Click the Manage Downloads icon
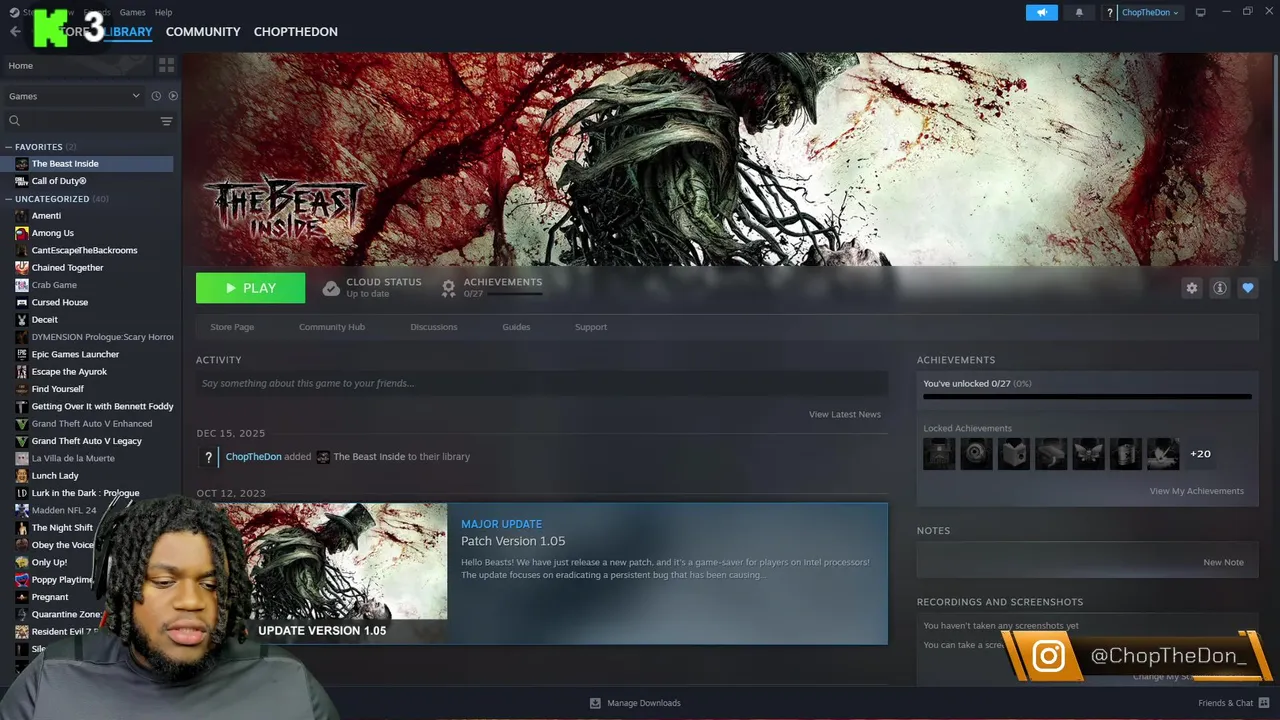The width and height of the screenshot is (1280, 720). coord(595,703)
